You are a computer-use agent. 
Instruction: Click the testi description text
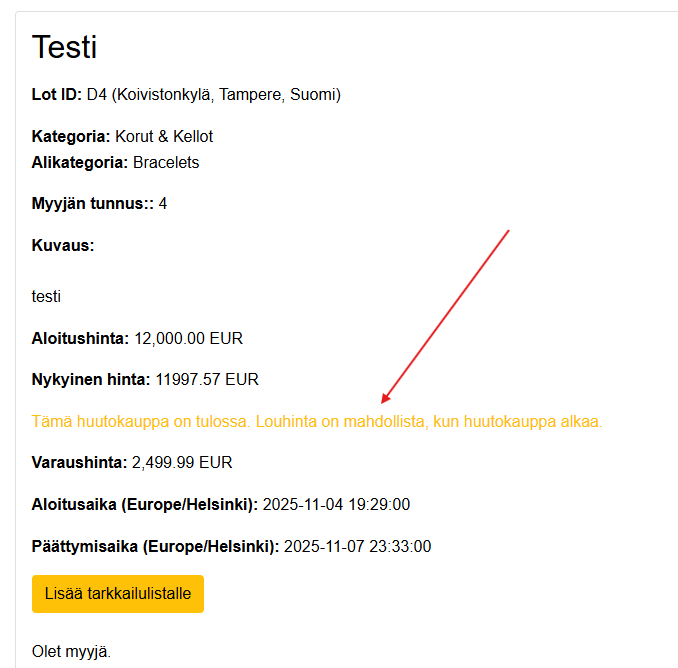(46, 296)
